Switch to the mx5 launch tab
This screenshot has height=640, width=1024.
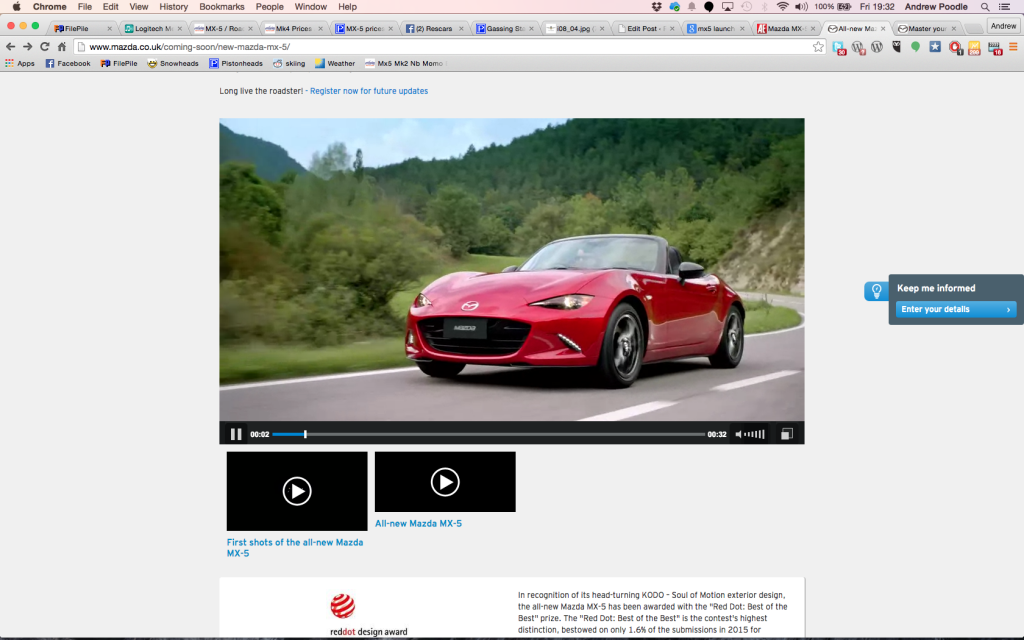715,28
